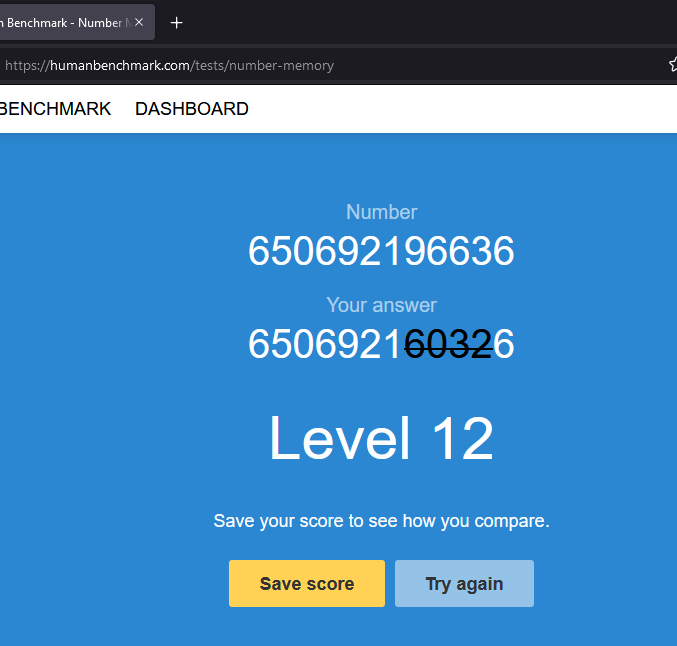Open the DASHBOARD page

point(191,109)
